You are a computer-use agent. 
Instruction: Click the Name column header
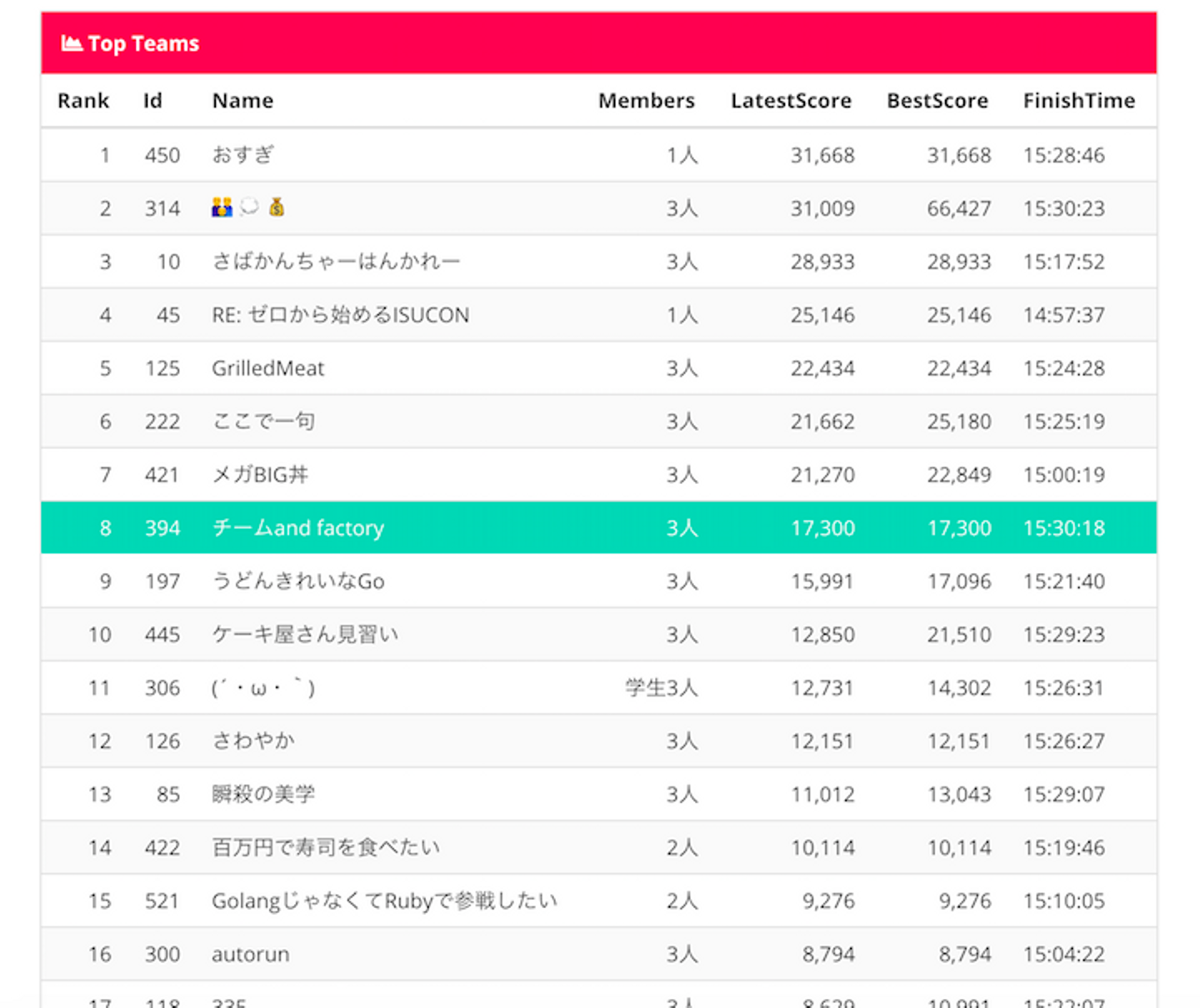coord(242,101)
